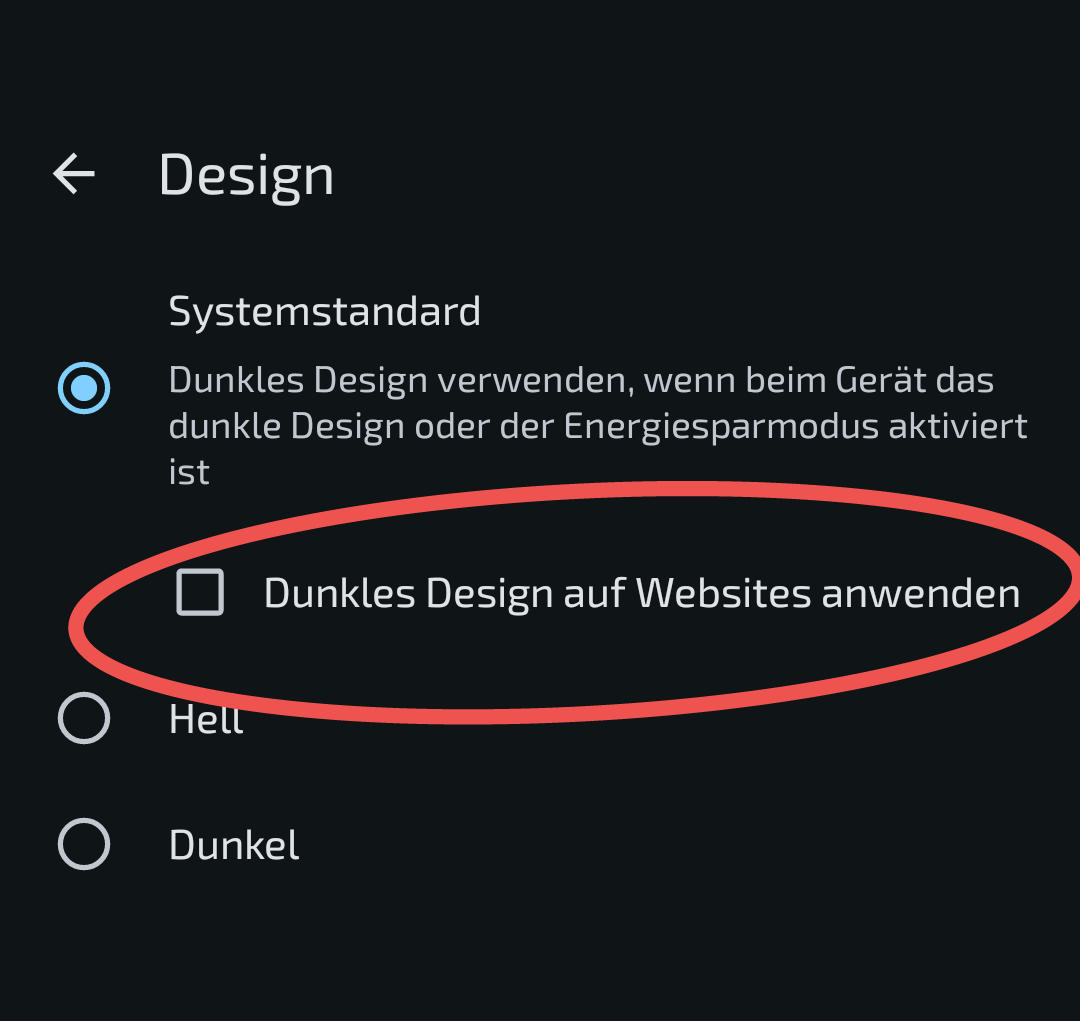This screenshot has width=1080, height=1021.
Task: Enable the dark design on websites checkbox
Action: pyautogui.click(x=200, y=592)
